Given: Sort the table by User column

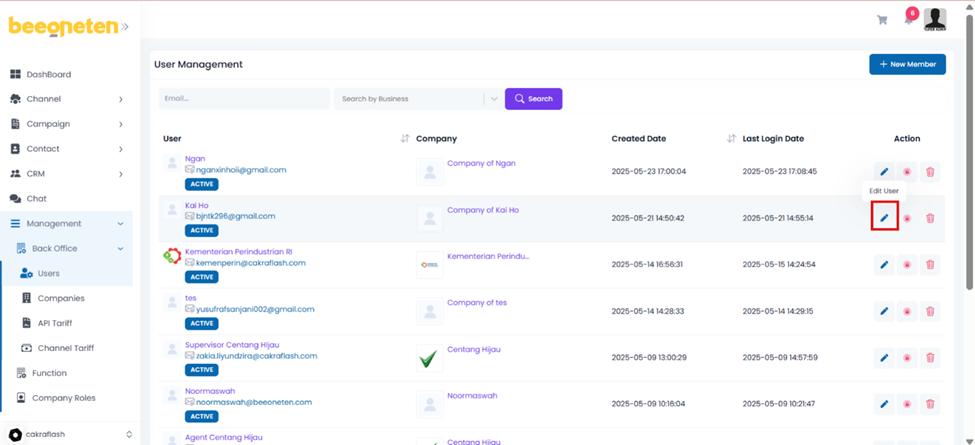Looking at the screenshot, I should (x=405, y=139).
